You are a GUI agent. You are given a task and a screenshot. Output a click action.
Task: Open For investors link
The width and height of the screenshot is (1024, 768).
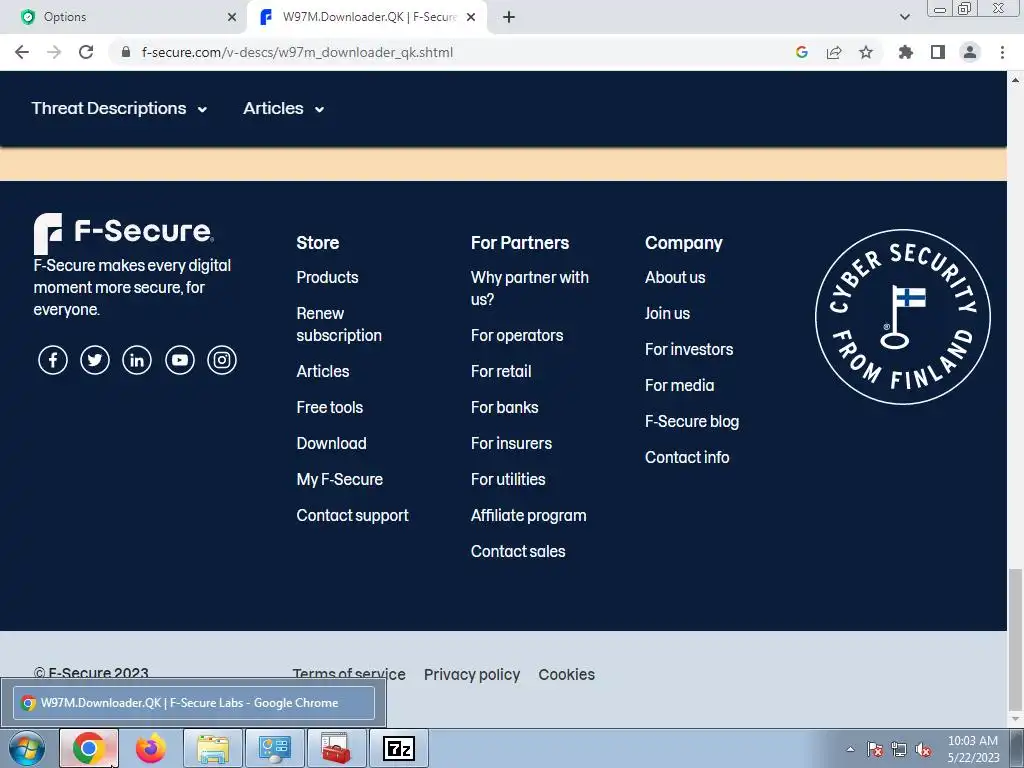pyautogui.click(x=689, y=349)
